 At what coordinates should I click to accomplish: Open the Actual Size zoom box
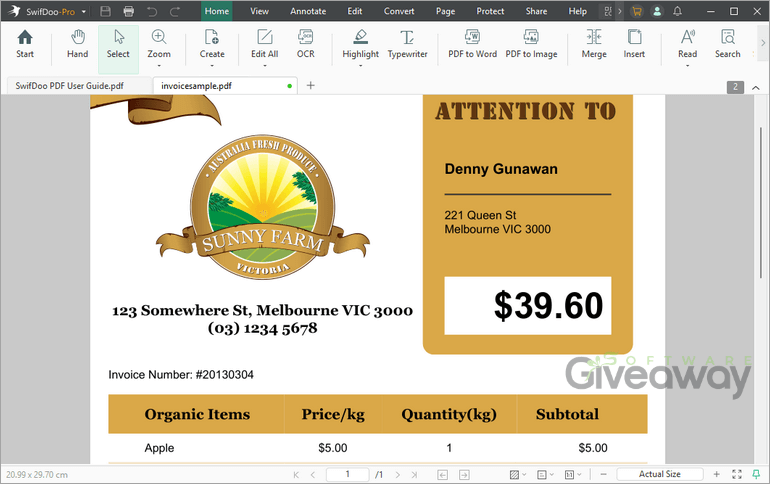(660, 474)
